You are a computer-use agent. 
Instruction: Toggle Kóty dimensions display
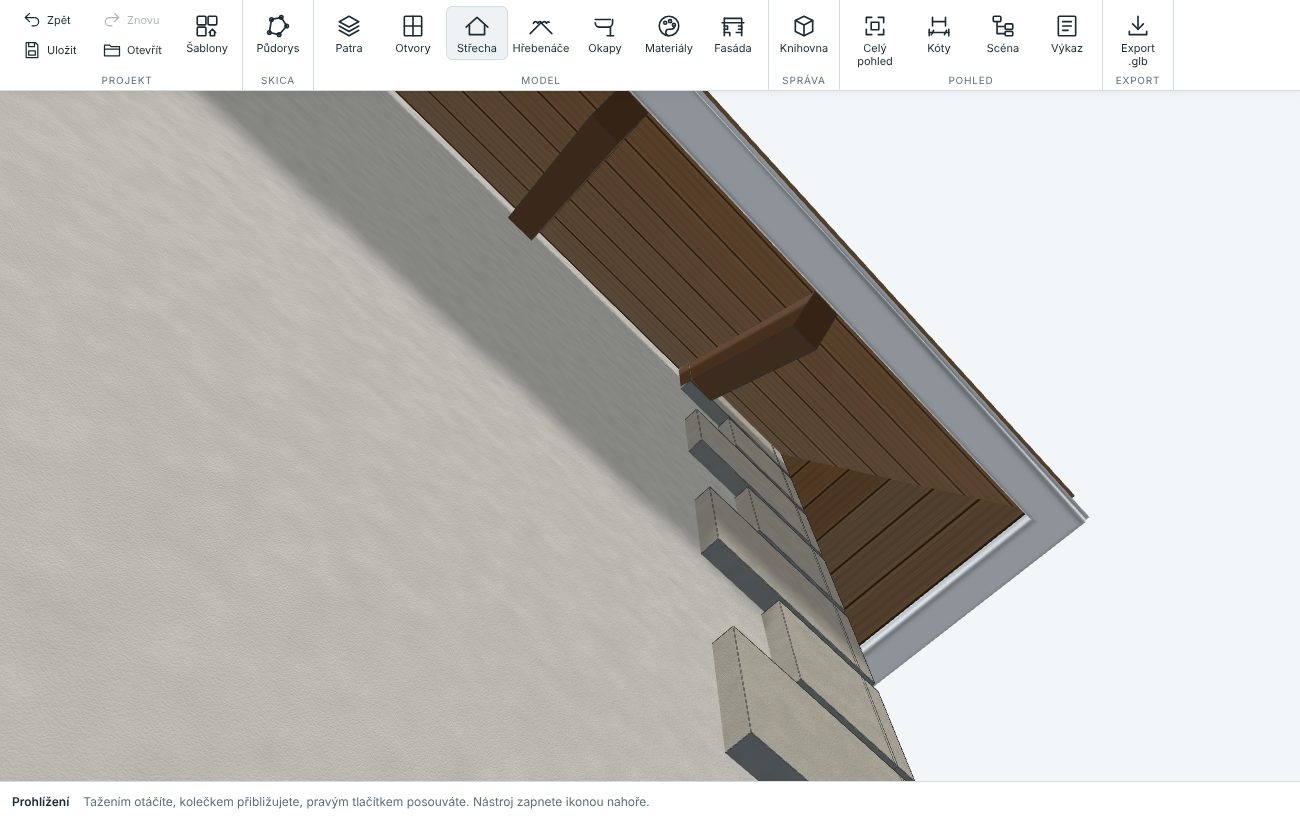coord(939,33)
